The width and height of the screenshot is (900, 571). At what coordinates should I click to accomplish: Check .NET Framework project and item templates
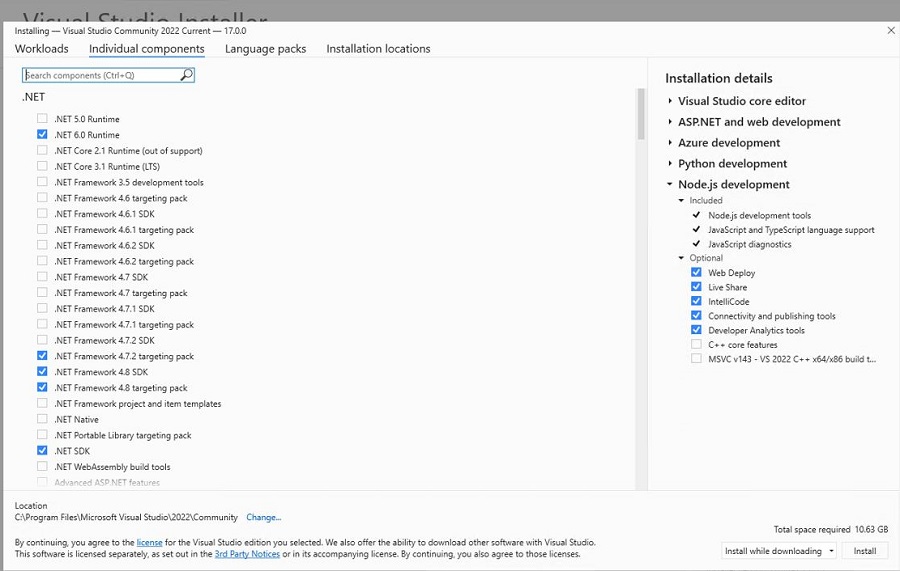42,403
